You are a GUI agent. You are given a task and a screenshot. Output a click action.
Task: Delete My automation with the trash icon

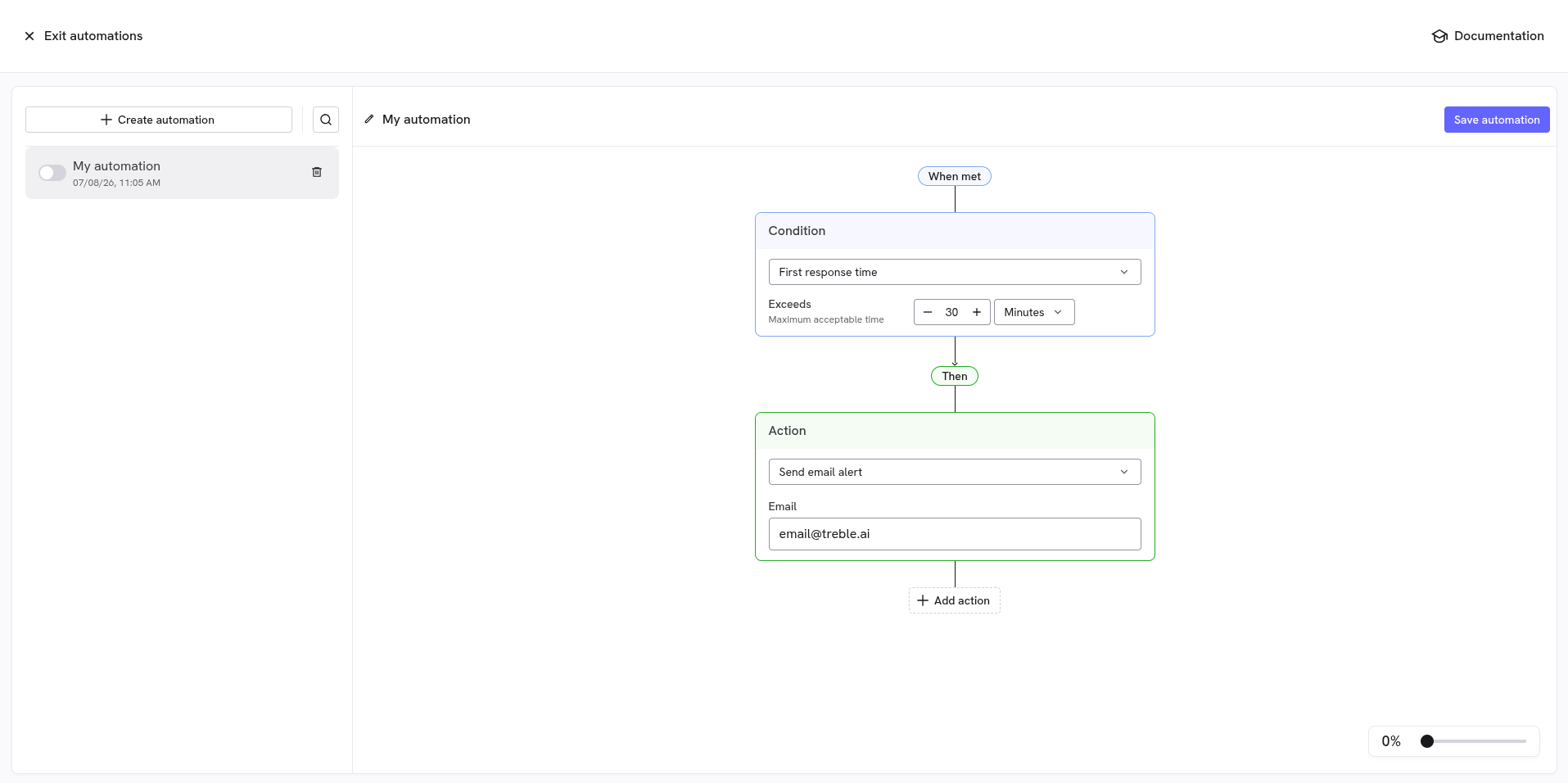317,172
